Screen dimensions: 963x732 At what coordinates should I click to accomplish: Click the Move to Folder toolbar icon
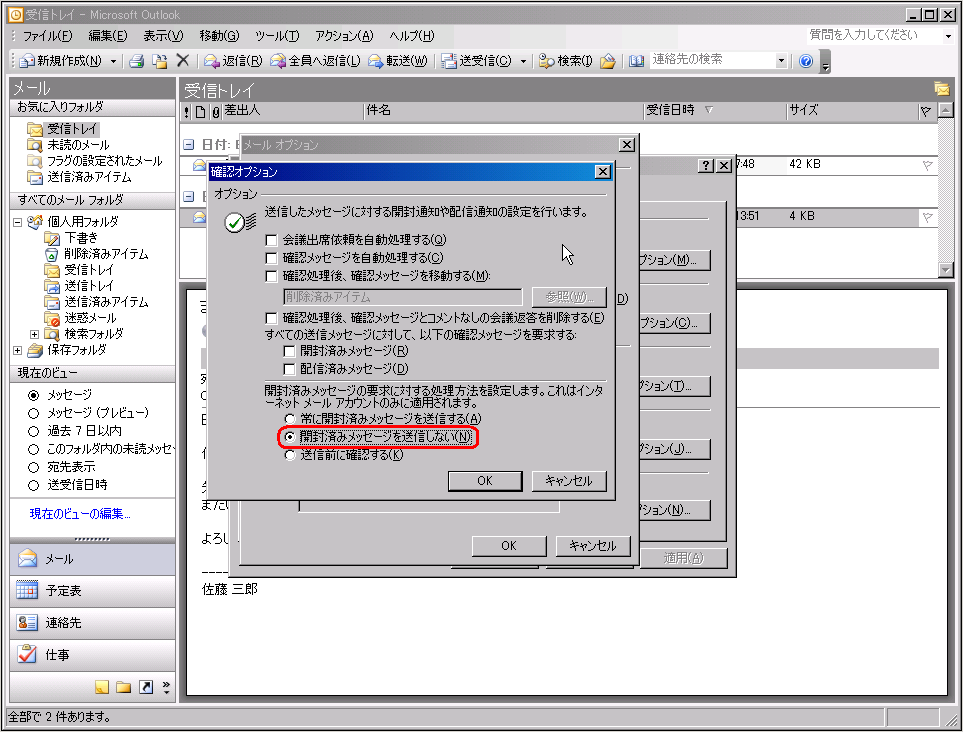(x=160, y=61)
